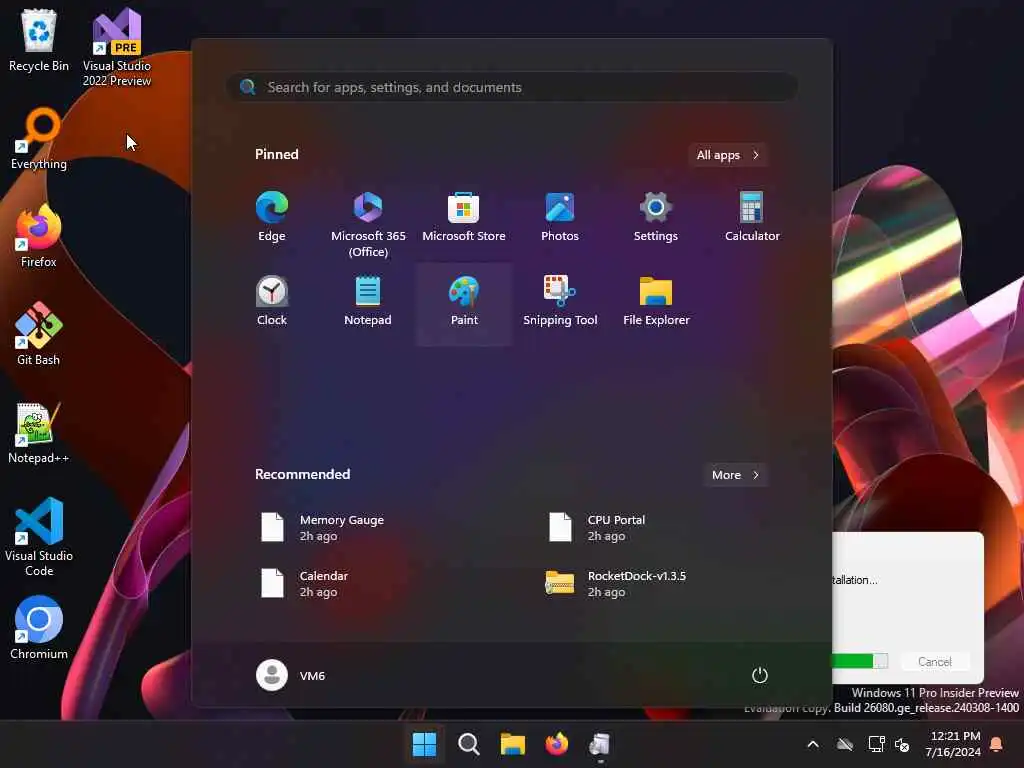Screen dimensions: 1024x768
Task: Click the OneDrive cloud tray icon
Action: click(845, 744)
